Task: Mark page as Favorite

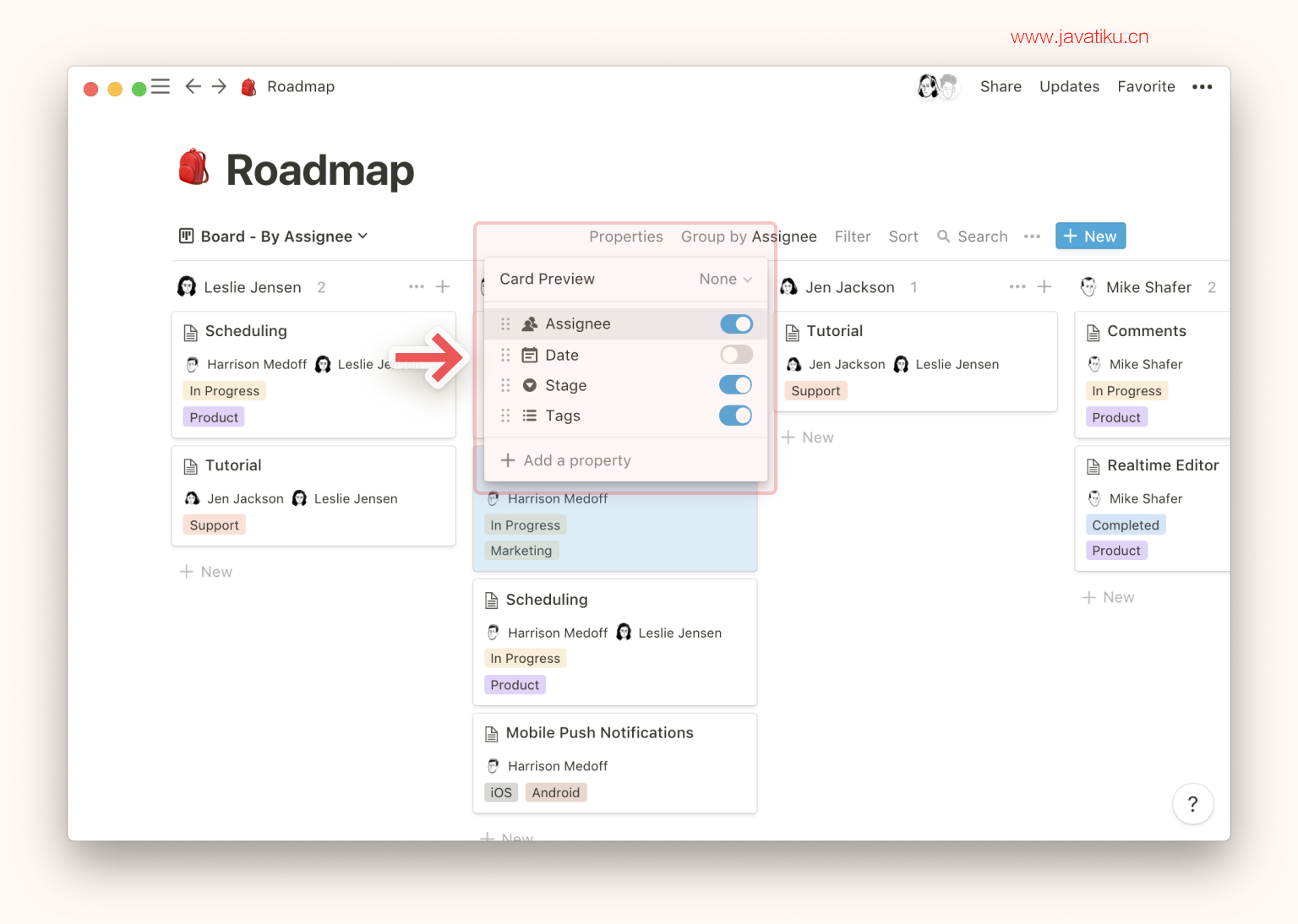Action: 1146,86
